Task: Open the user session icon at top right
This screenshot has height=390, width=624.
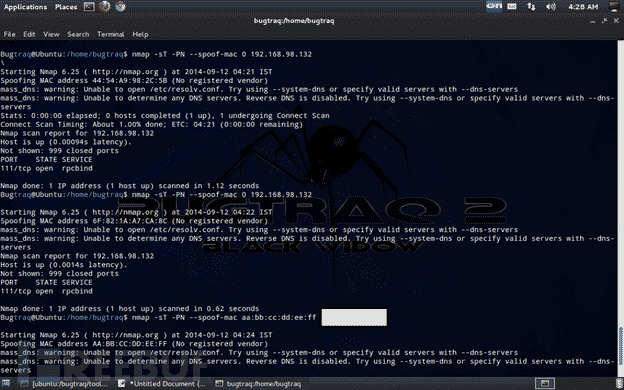Action: pos(615,6)
